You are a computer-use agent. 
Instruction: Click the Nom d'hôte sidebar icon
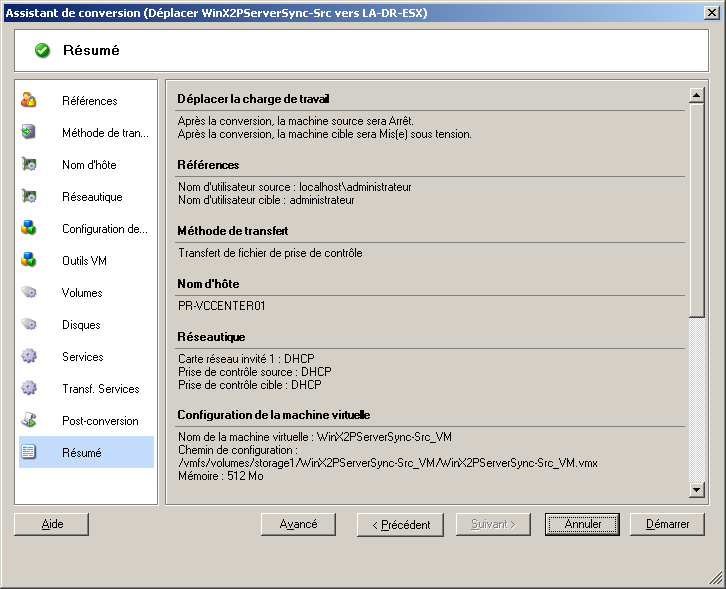[x=29, y=164]
